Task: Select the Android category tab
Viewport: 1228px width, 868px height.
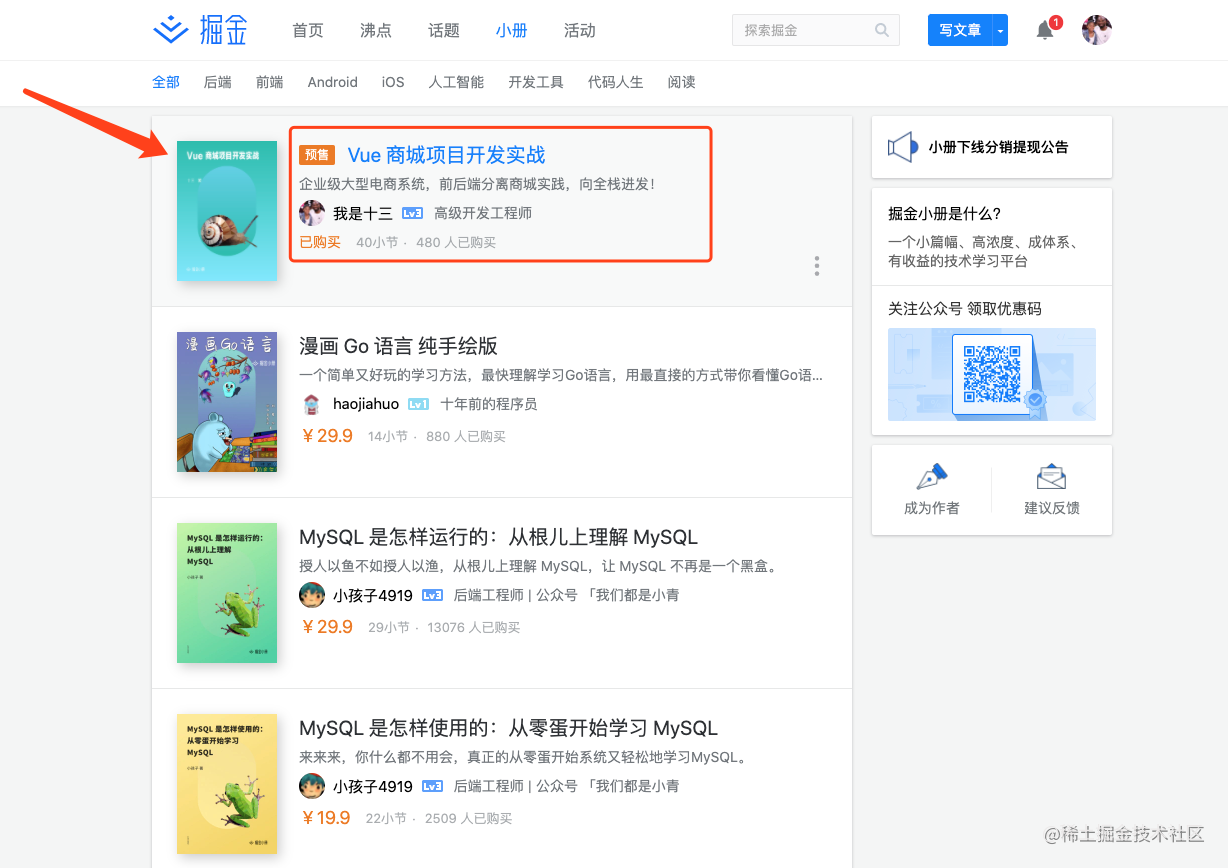Action: click(x=333, y=82)
